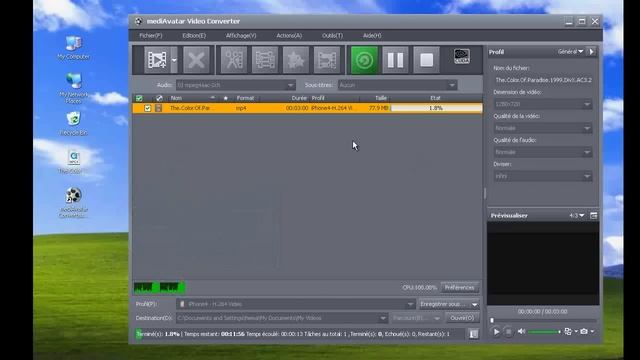Click the Ouvrir(O) button
The width and height of the screenshot is (640, 360).
click(462, 318)
